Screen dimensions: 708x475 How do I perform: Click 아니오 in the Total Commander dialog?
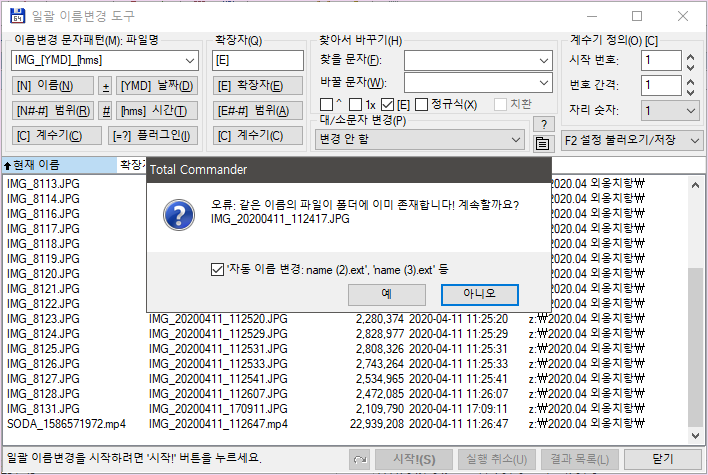[480, 294]
